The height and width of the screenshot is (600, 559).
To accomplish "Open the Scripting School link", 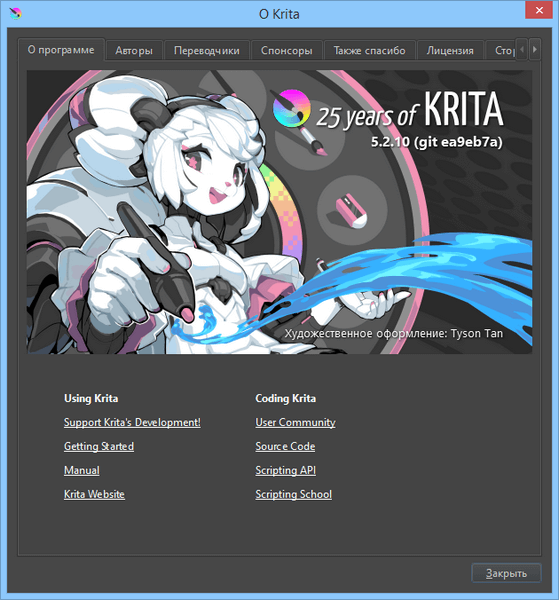I will pyautogui.click(x=293, y=494).
